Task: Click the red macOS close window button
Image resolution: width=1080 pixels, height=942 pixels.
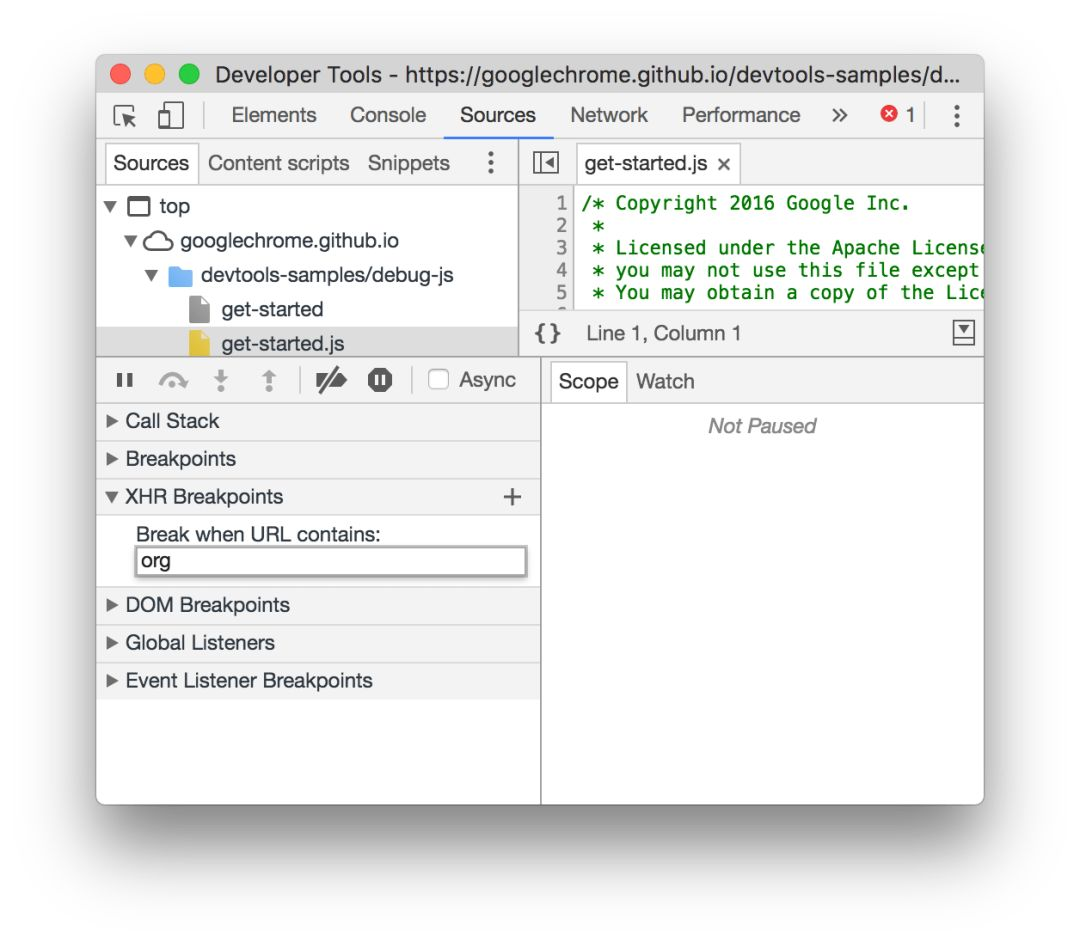Action: [x=121, y=74]
